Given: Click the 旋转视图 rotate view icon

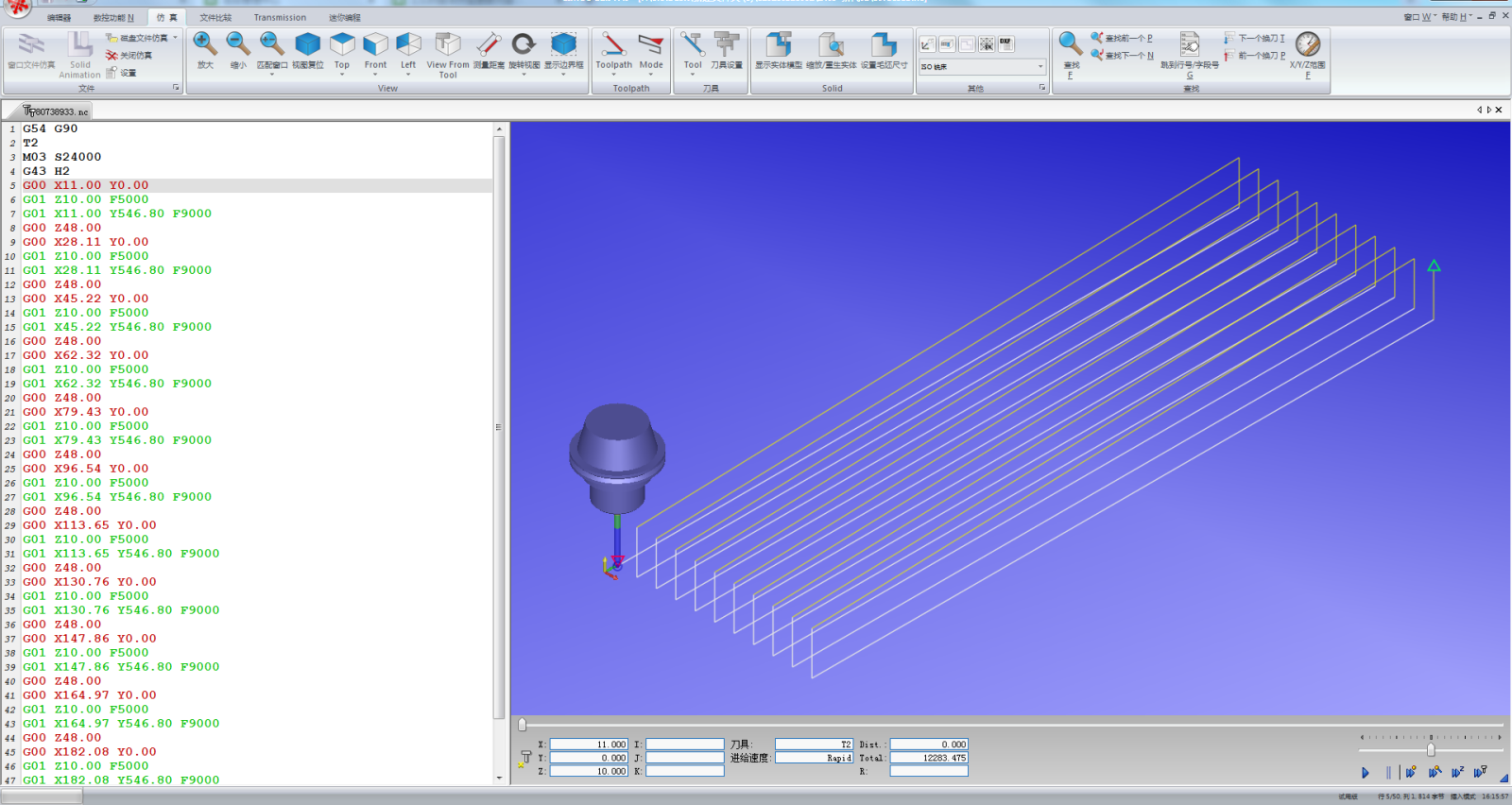Looking at the screenshot, I should pos(524,45).
